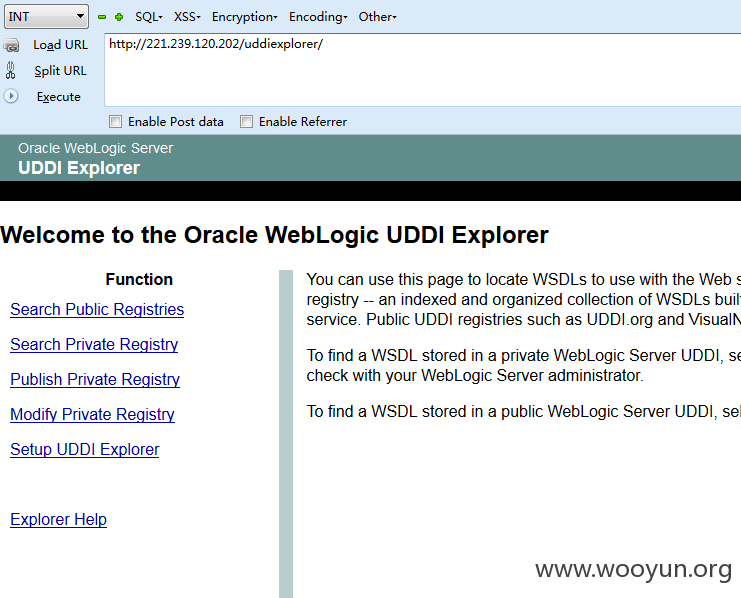Enable the Post data checkbox
Screen dimensions: 741x598
[115, 121]
